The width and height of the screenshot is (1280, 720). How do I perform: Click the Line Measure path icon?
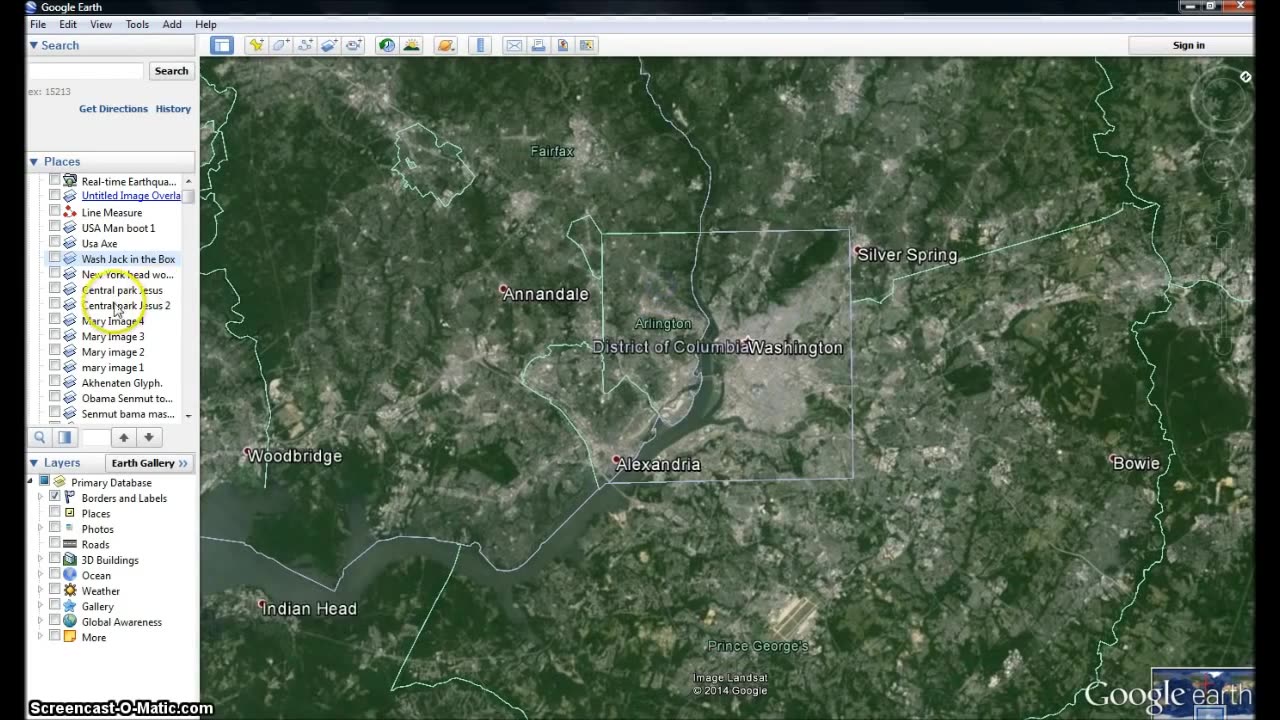point(70,212)
